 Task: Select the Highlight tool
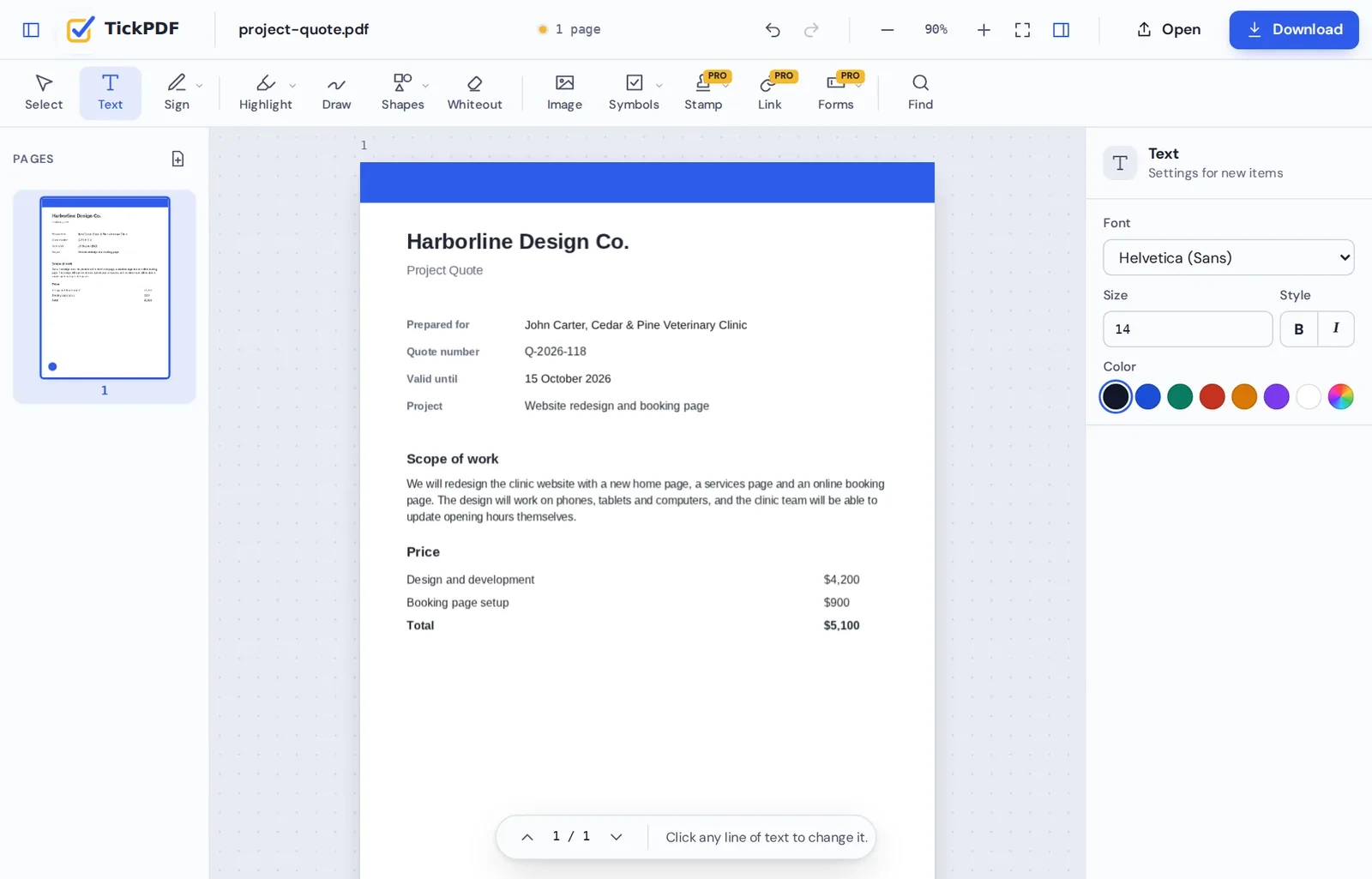pos(265,93)
